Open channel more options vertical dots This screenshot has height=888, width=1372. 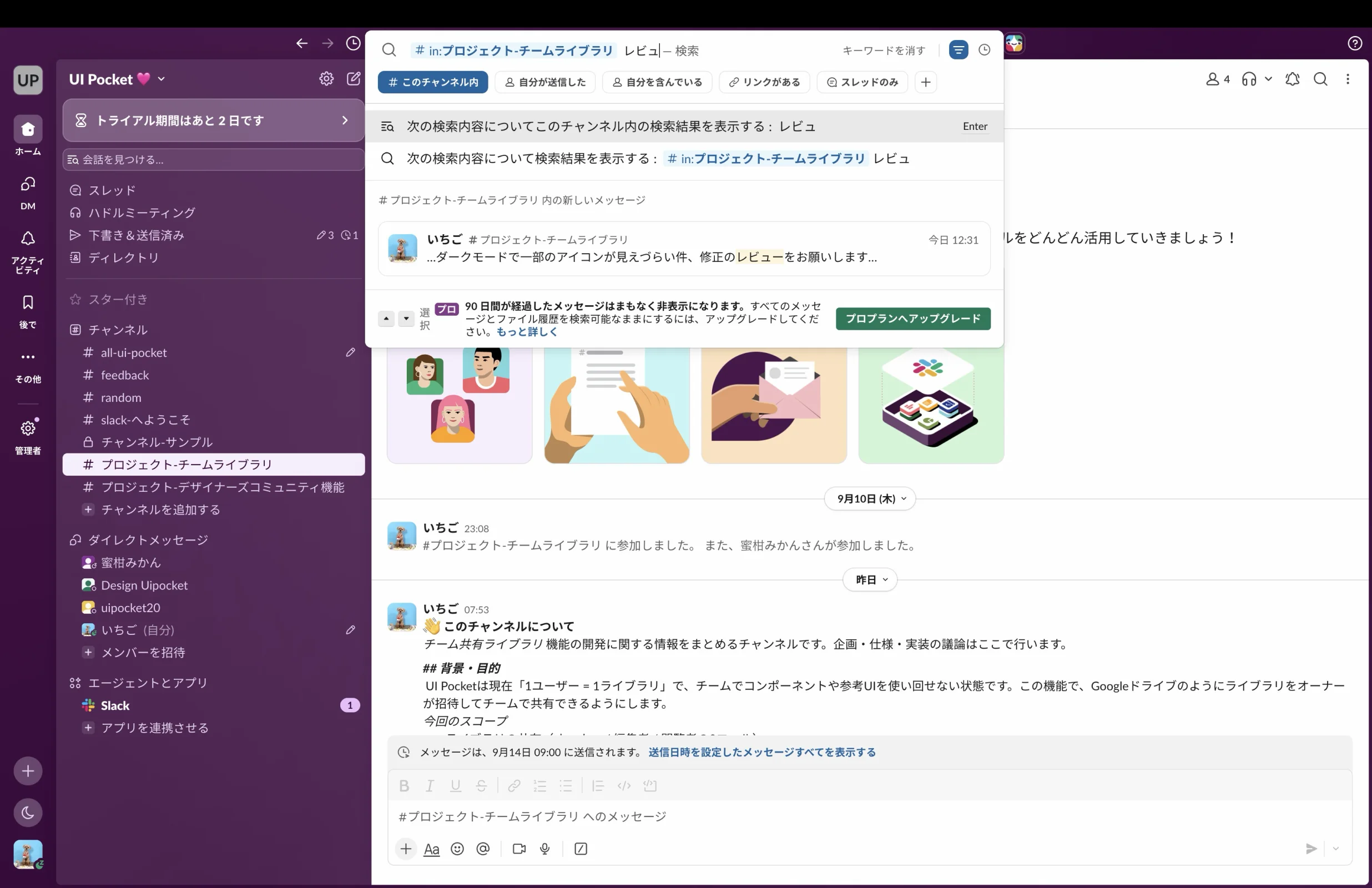(1348, 79)
